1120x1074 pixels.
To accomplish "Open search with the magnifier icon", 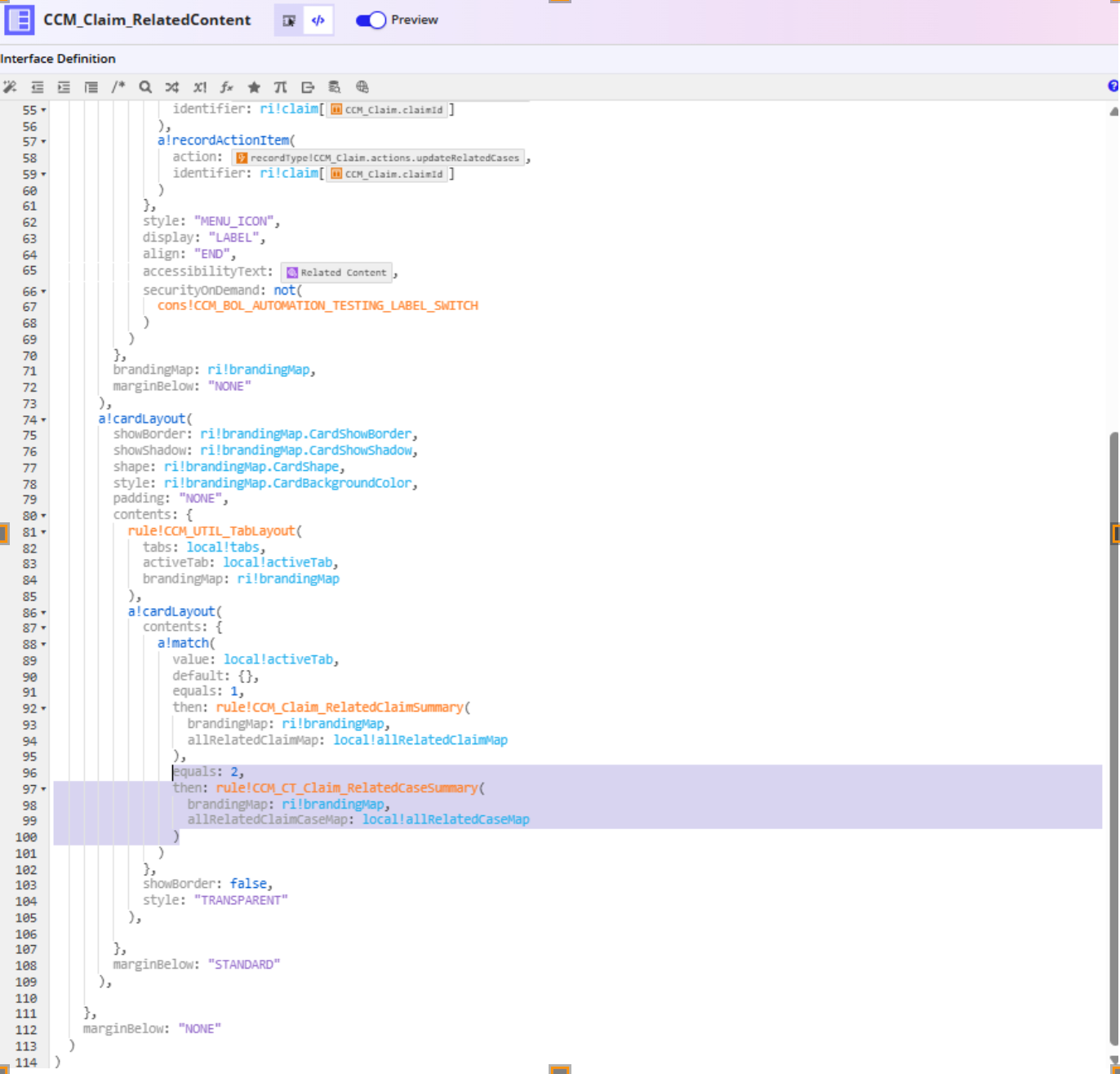I will click(145, 87).
